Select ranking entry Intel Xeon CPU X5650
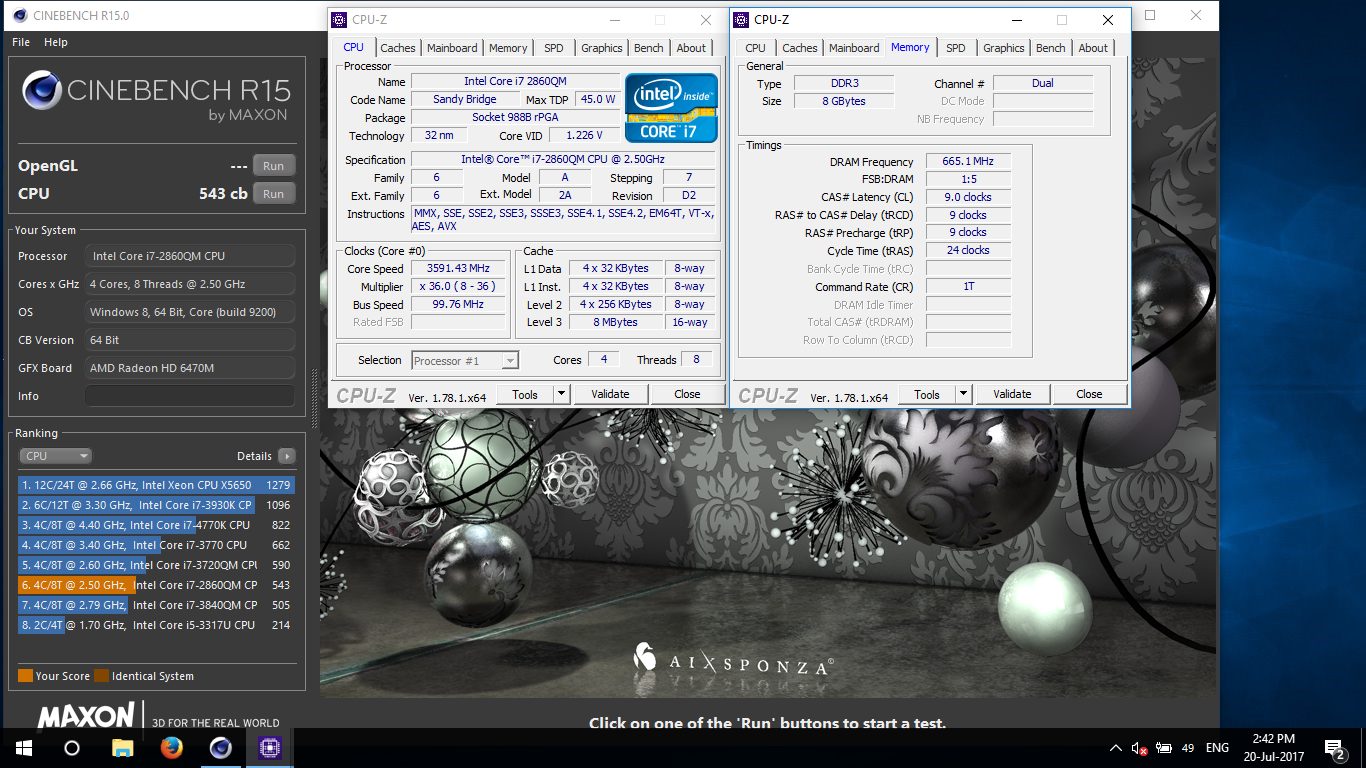 157,485
